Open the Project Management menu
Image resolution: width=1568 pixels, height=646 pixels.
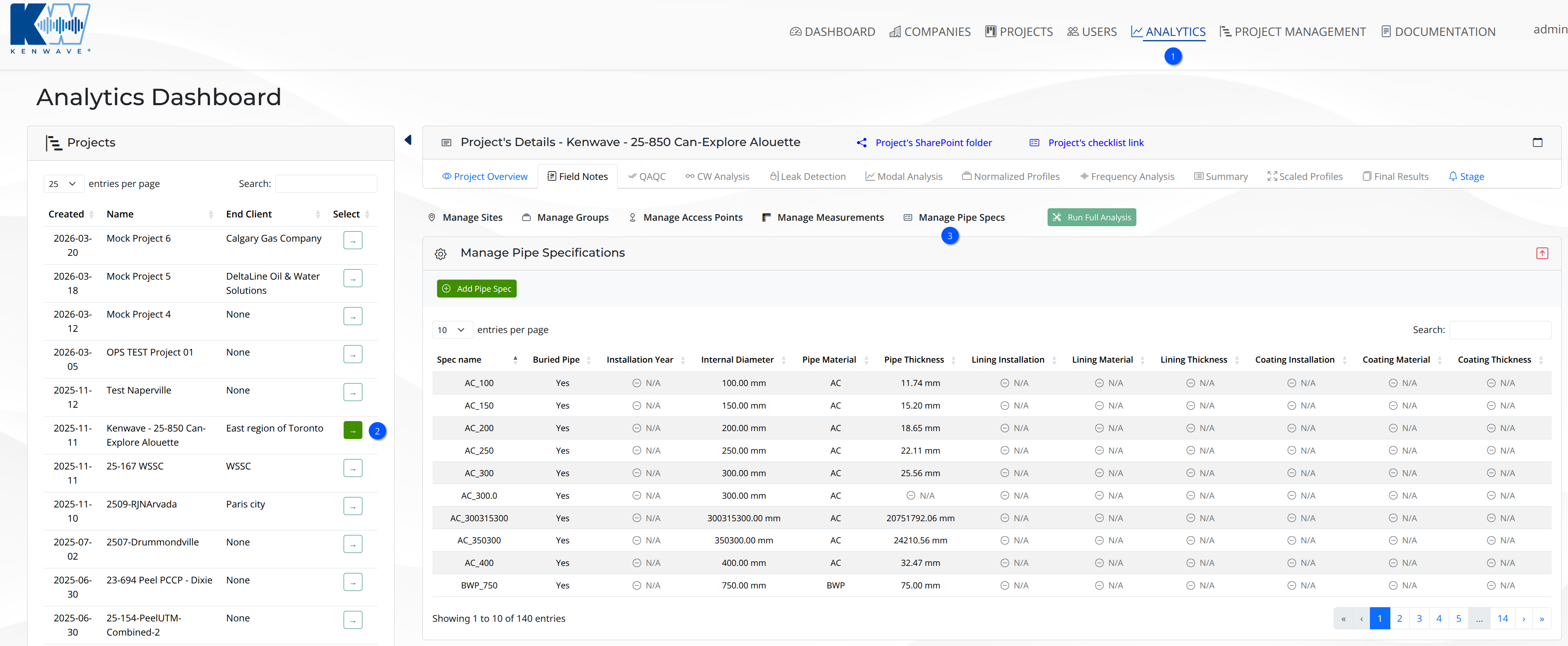(1293, 32)
